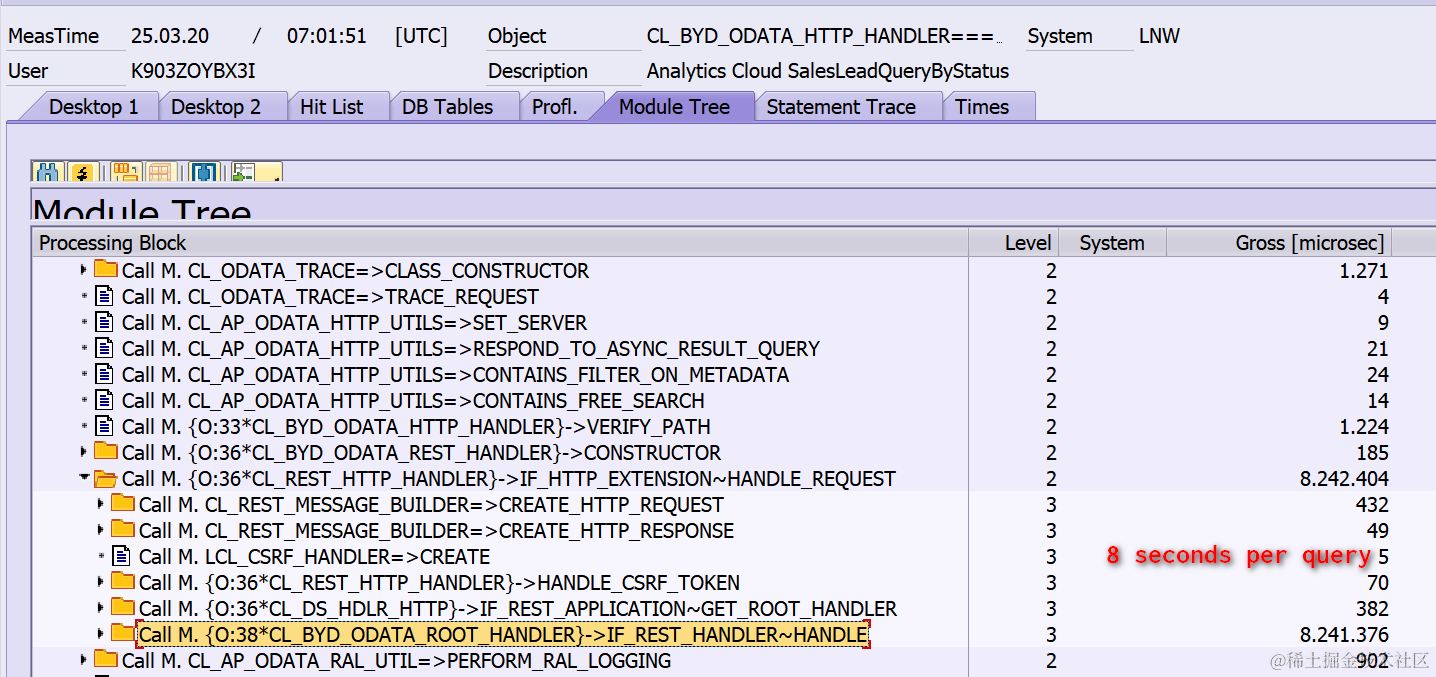Click the orange lightning-bolt toolbar icon

pyautogui.click(x=82, y=173)
